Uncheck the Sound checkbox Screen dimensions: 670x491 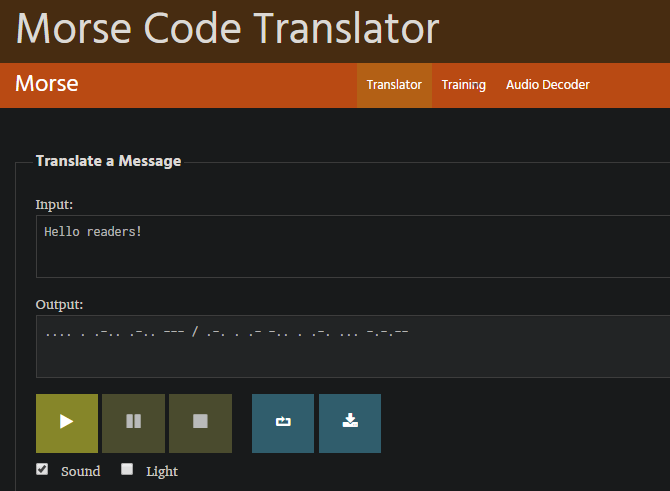(x=42, y=469)
